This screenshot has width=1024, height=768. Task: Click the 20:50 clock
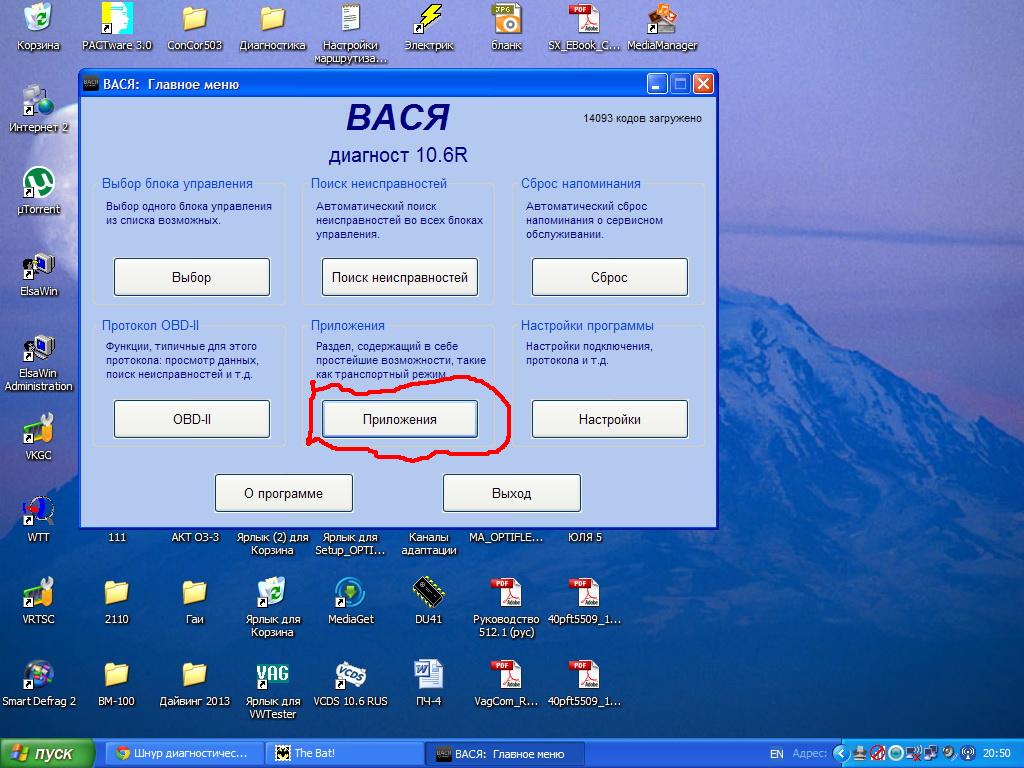[997, 754]
